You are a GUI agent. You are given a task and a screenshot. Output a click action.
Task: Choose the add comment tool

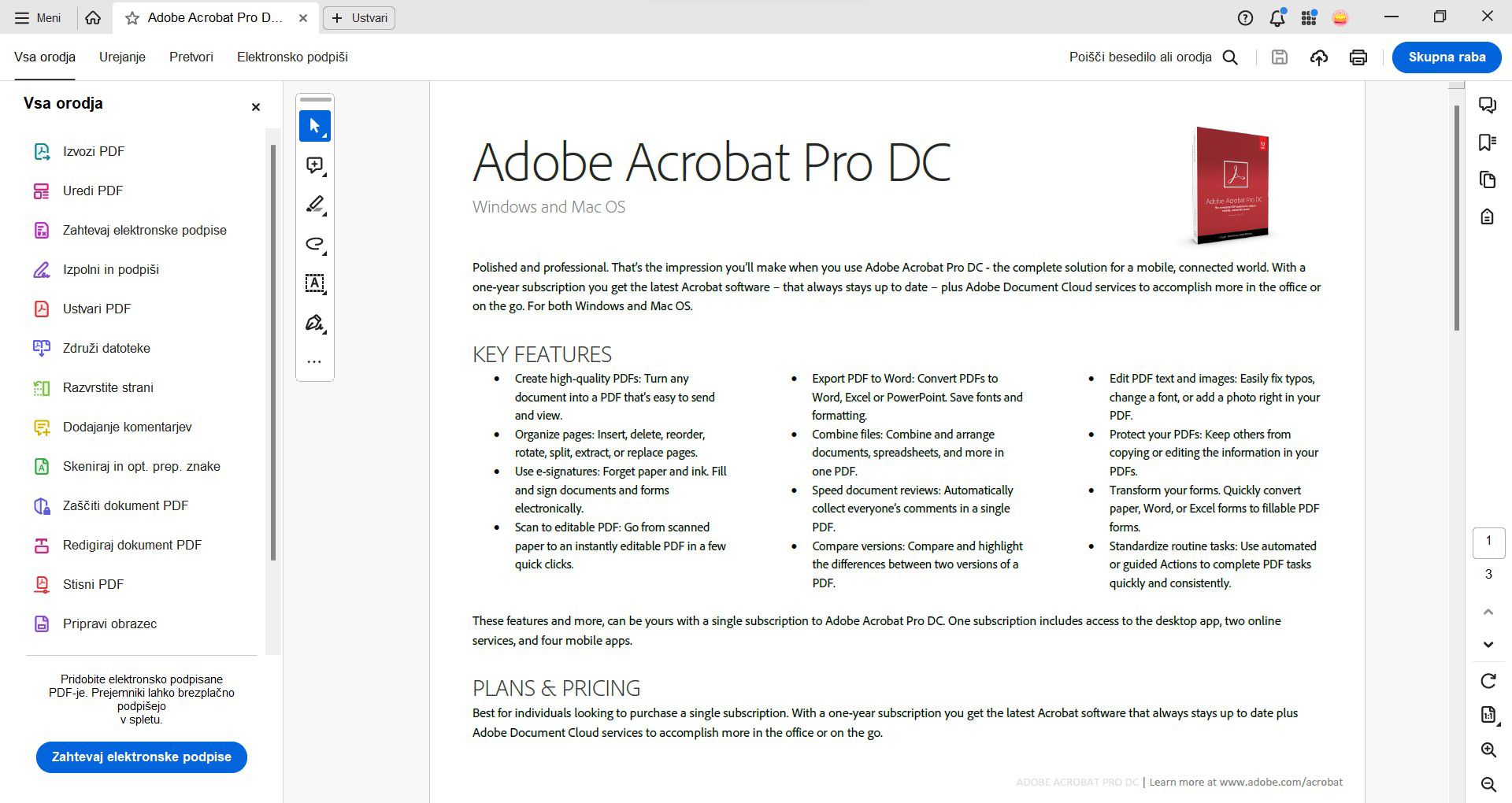pyautogui.click(x=315, y=165)
